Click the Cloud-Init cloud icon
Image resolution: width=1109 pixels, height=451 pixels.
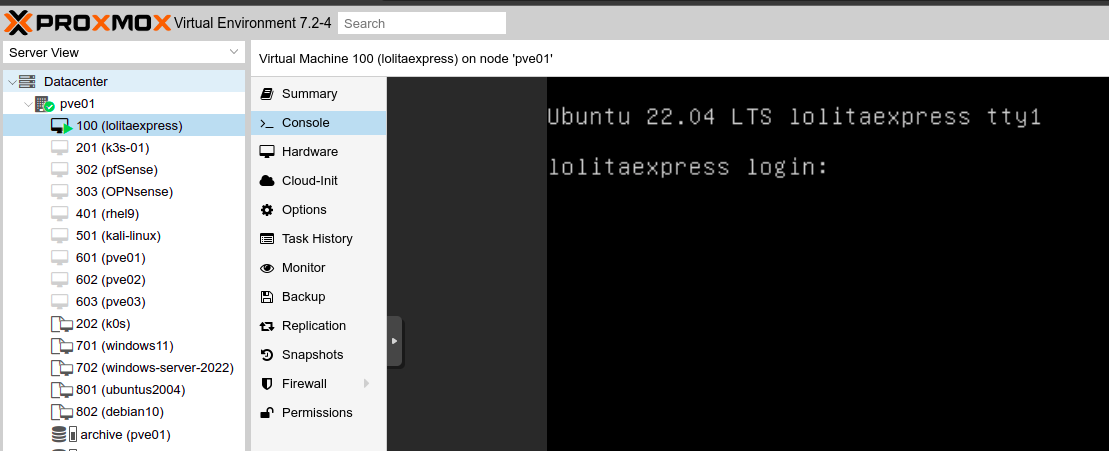[x=267, y=180]
